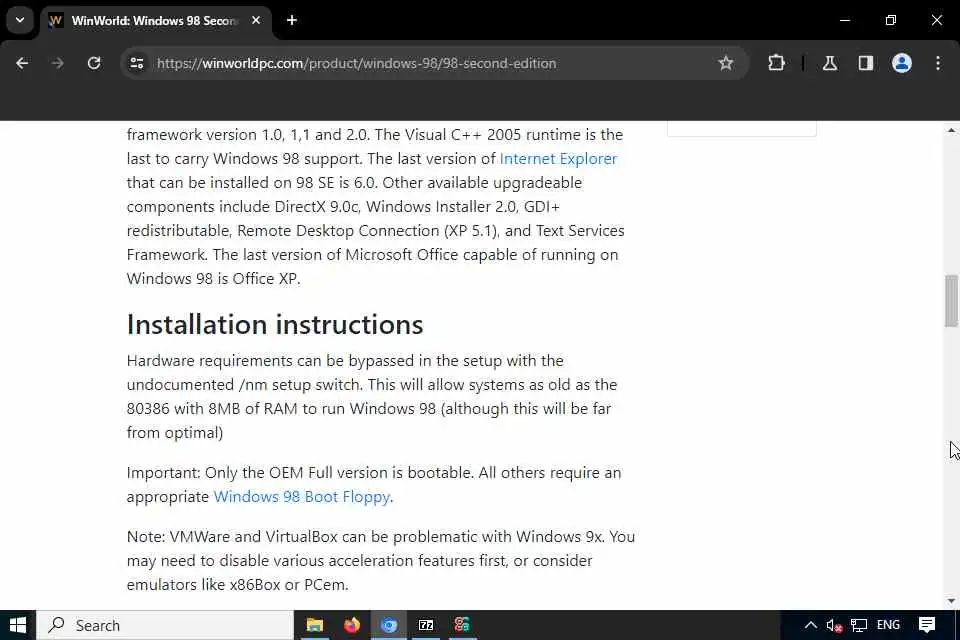Close the WinWorld tab
Screen dimensions: 960x640
(x=256, y=20)
